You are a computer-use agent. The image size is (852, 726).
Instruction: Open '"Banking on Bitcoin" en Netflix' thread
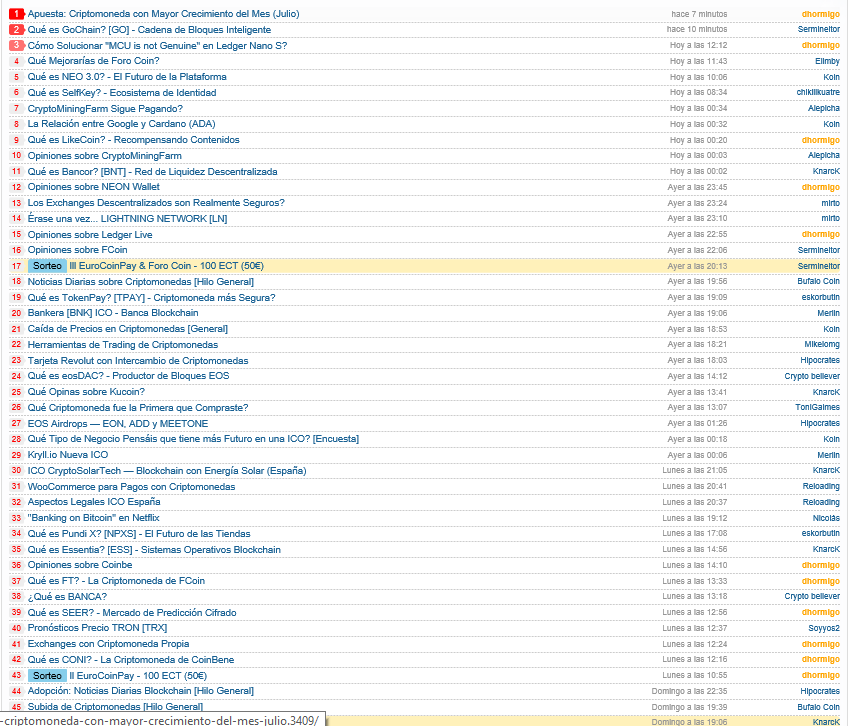(93, 518)
